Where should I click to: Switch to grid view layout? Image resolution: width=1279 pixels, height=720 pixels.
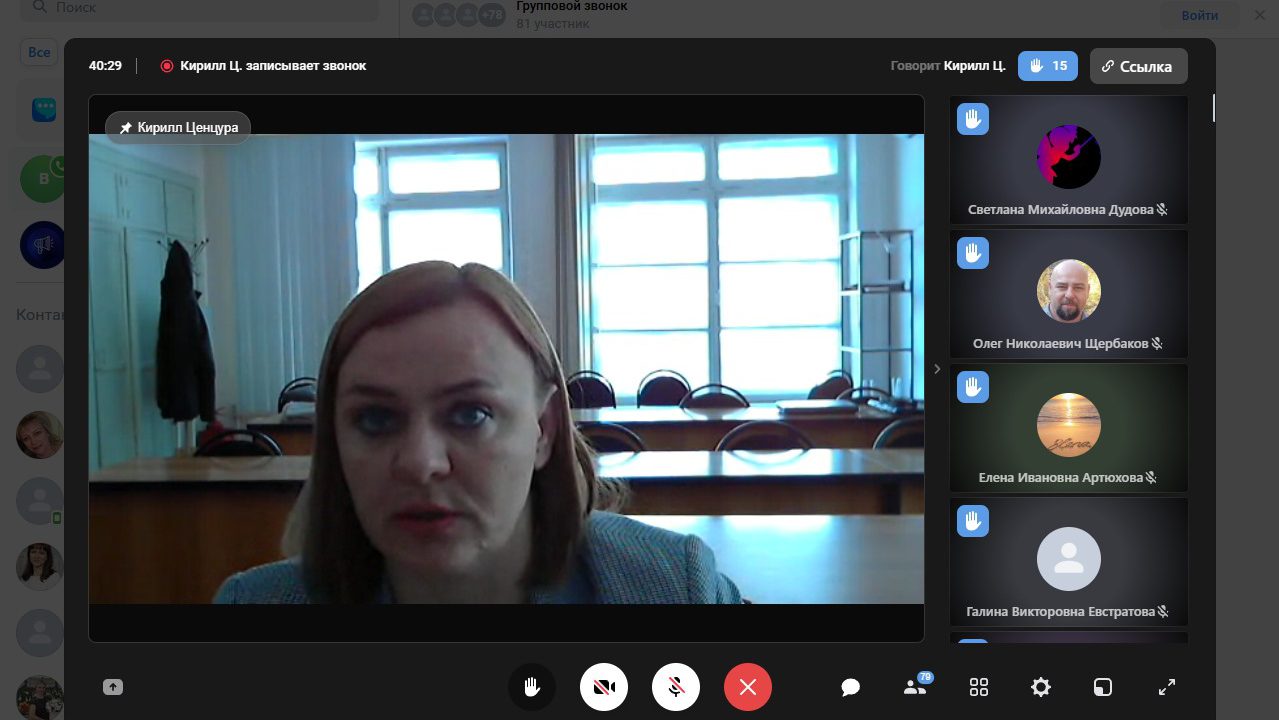click(x=979, y=687)
